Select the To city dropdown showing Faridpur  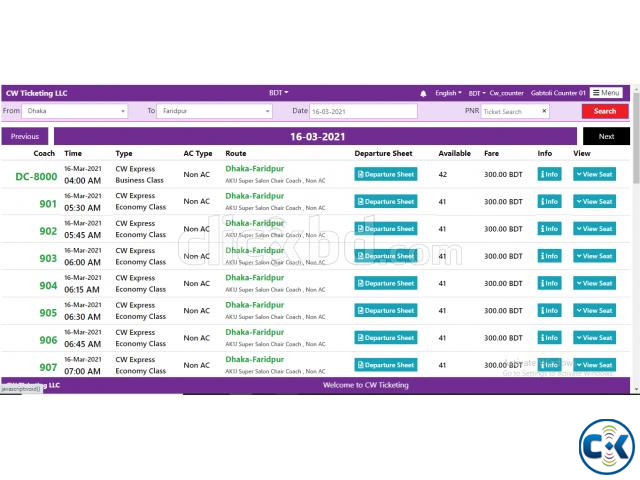214,111
